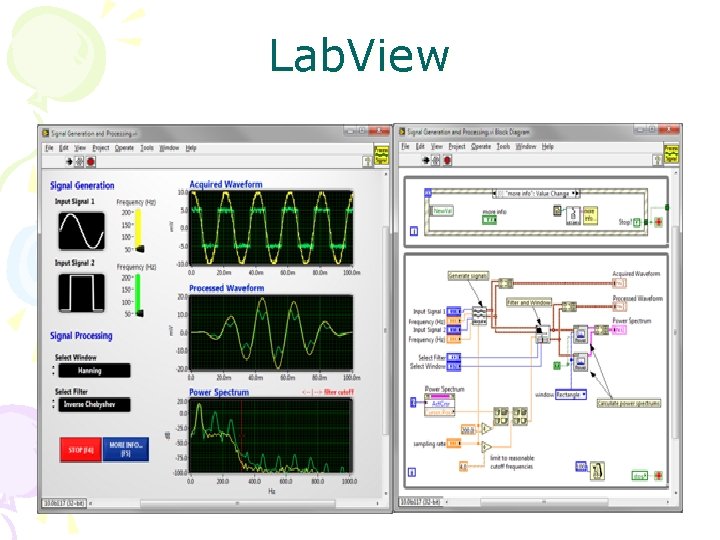Open the event case selector "more info: Value Change"

(x=535, y=194)
